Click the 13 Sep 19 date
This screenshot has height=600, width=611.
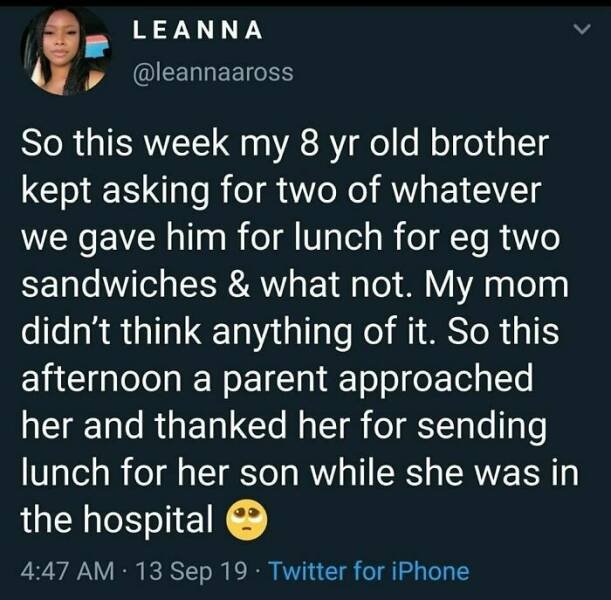192,572
